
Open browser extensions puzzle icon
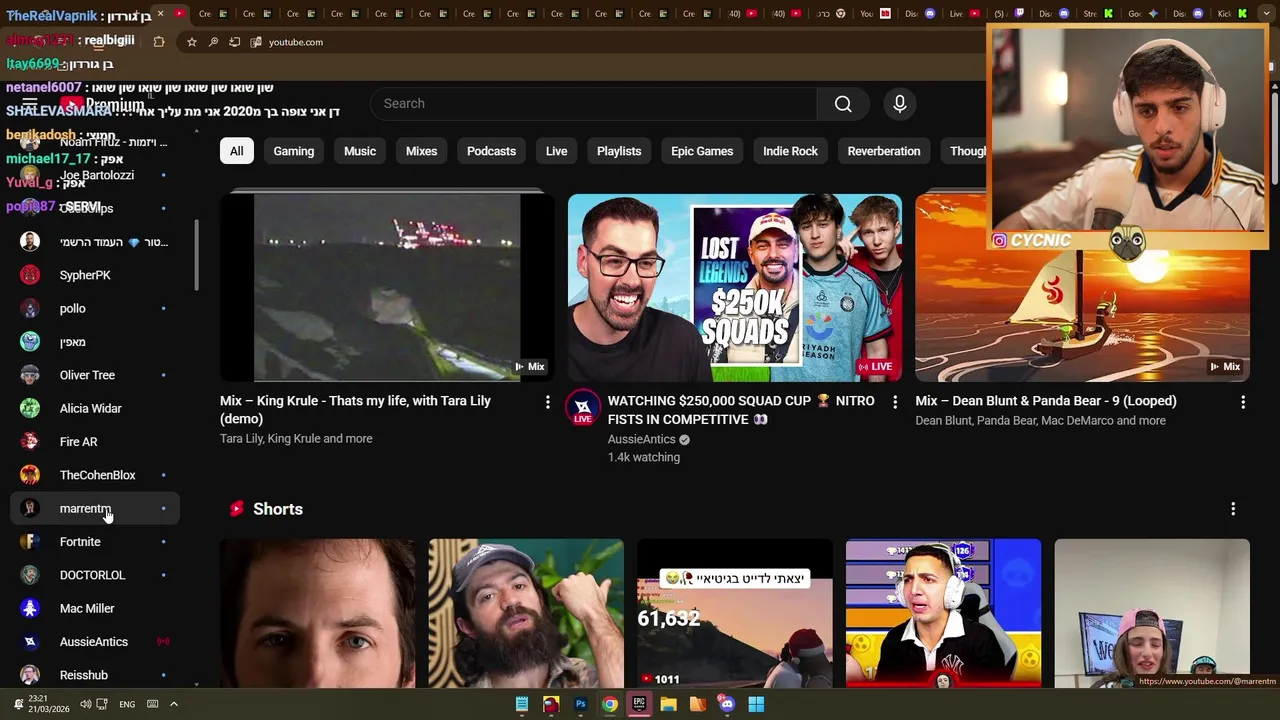point(159,42)
